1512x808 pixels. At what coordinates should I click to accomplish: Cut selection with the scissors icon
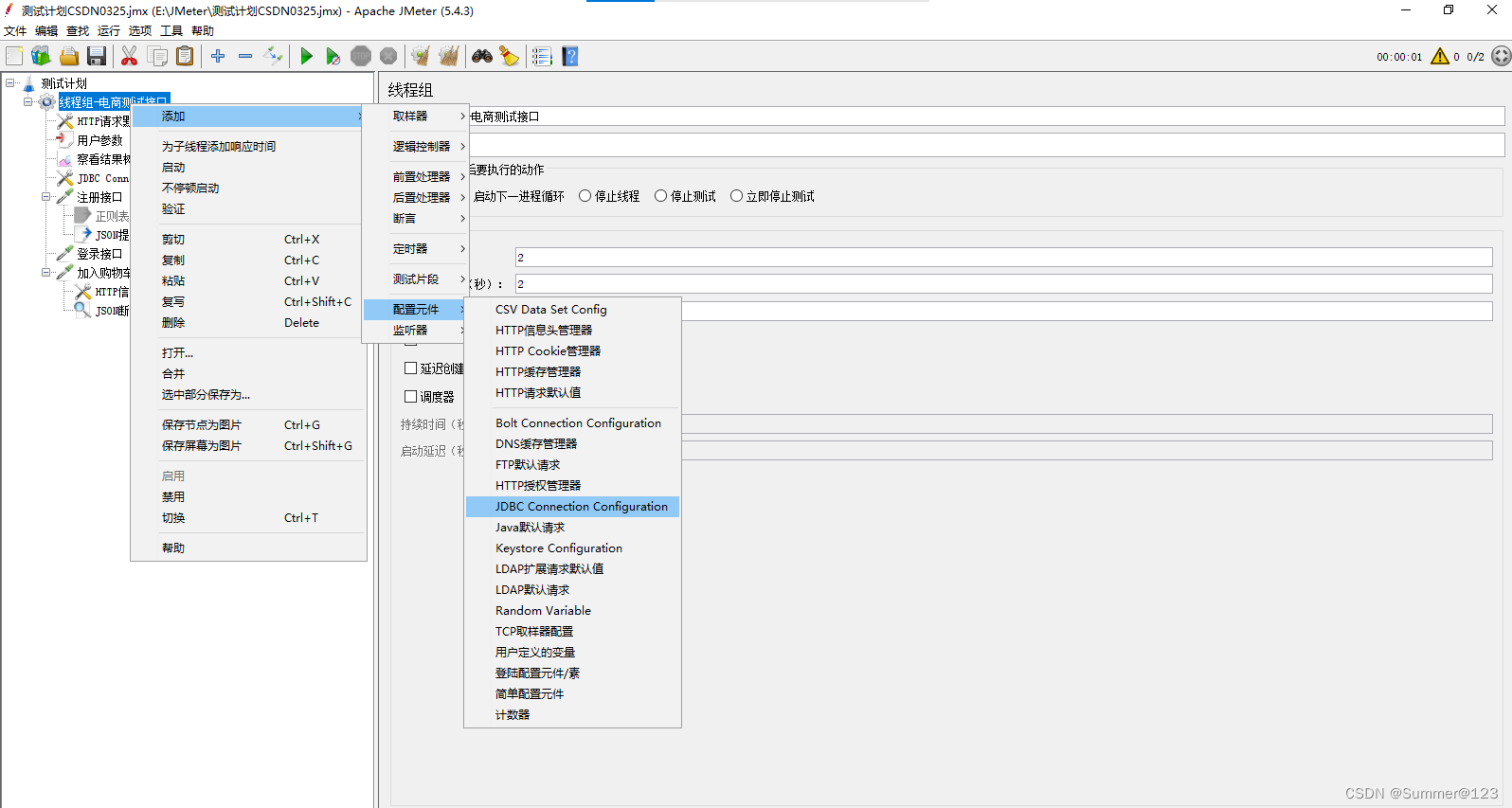(x=130, y=57)
